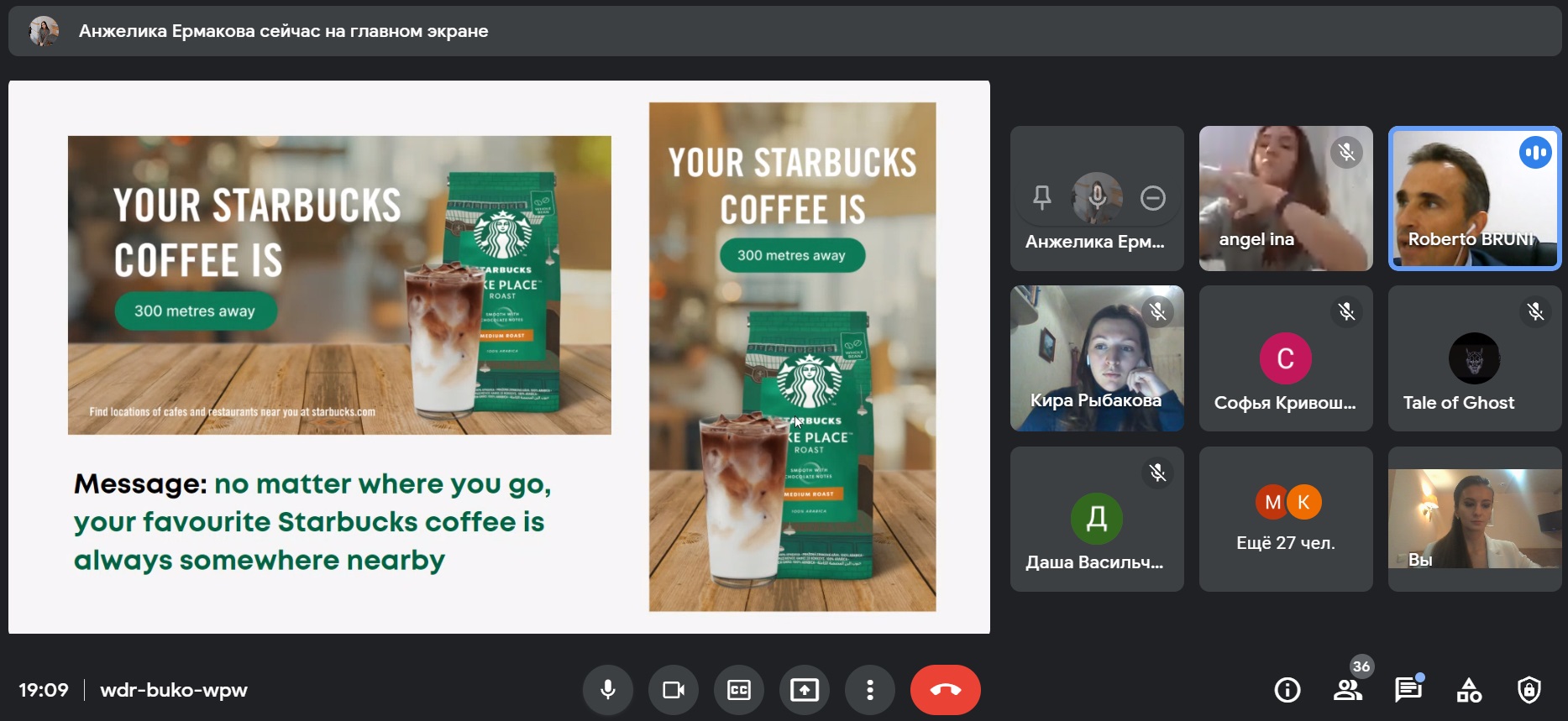Click Софья Кривош's avatar letter C
The width and height of the screenshot is (1568, 721).
tap(1286, 358)
